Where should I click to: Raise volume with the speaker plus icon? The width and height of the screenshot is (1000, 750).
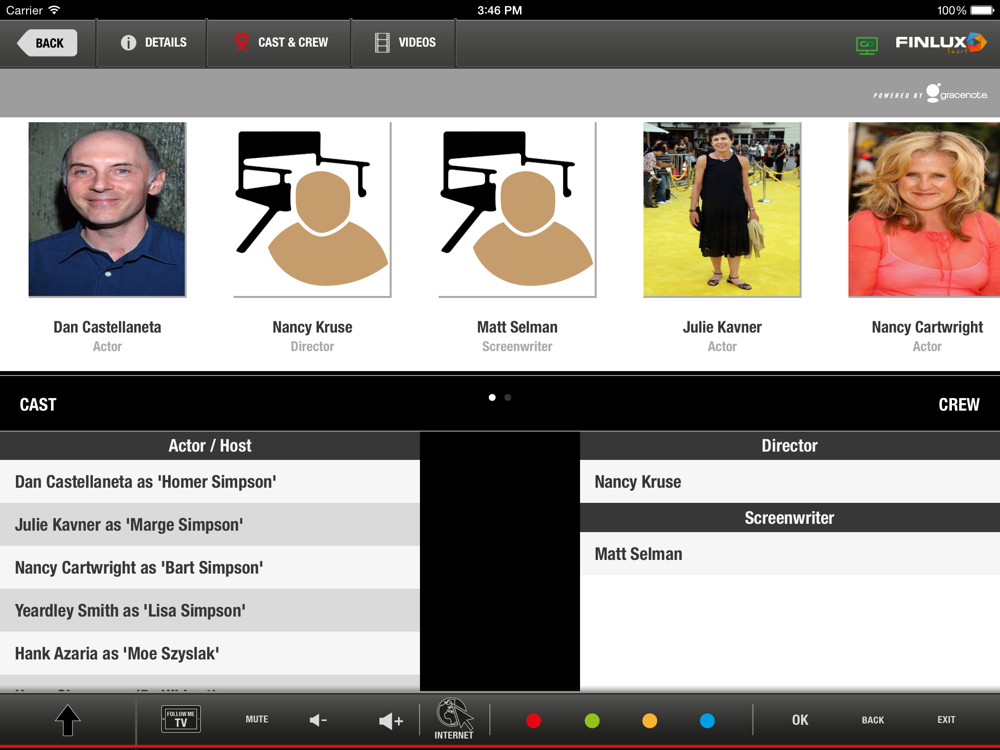[391, 721]
